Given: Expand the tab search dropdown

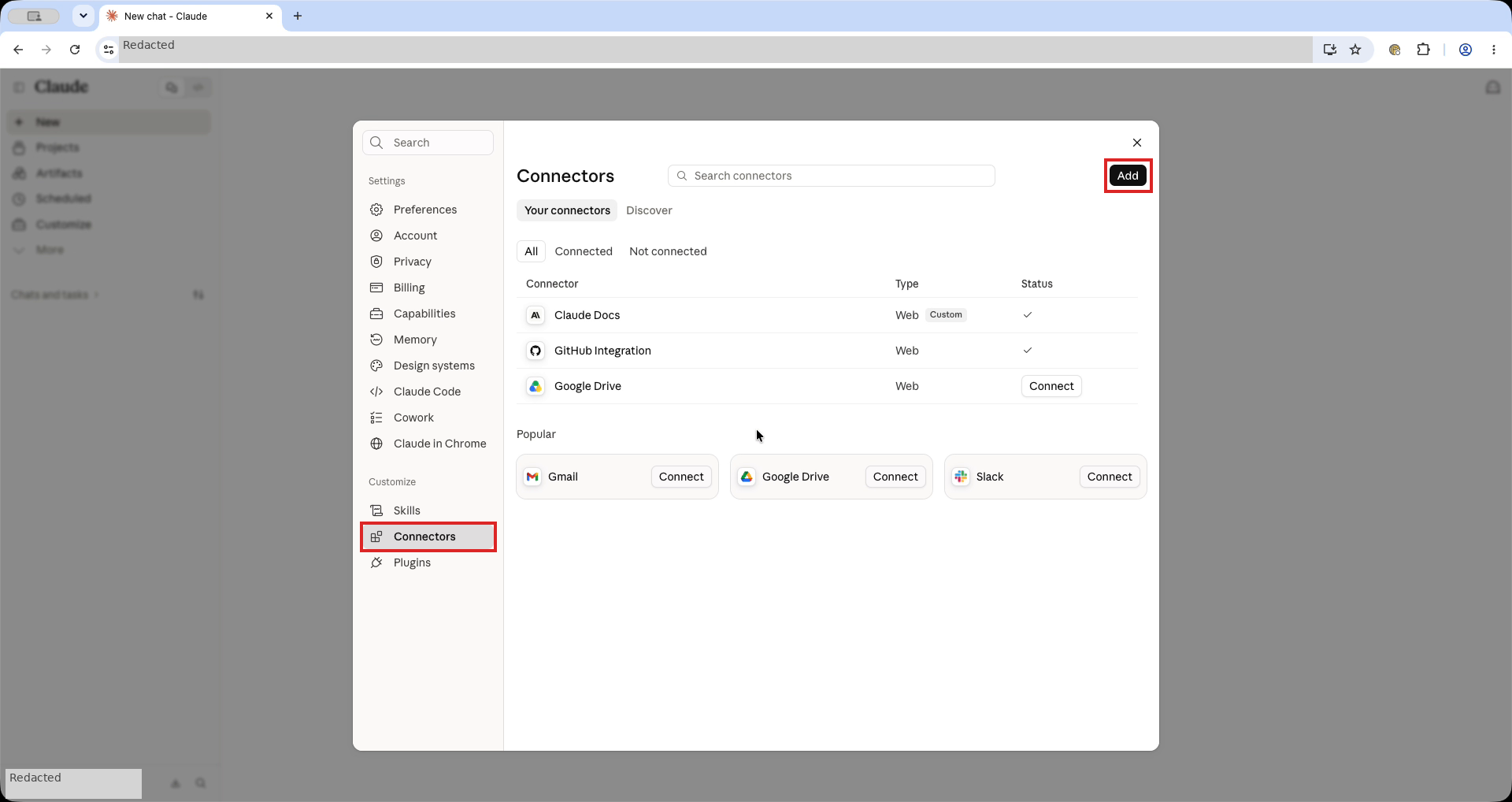Looking at the screenshot, I should pyautogui.click(x=83, y=16).
